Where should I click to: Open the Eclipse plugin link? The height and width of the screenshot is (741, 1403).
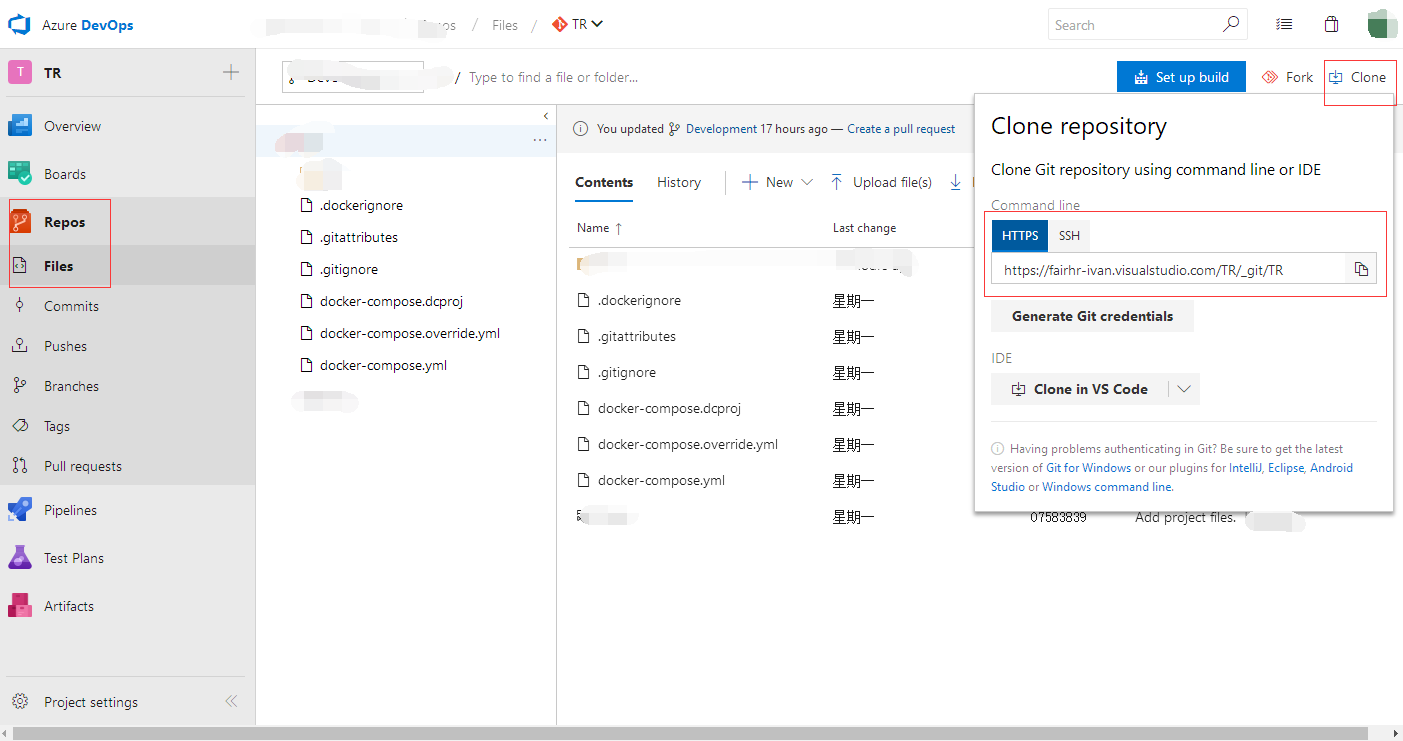[1286, 468]
